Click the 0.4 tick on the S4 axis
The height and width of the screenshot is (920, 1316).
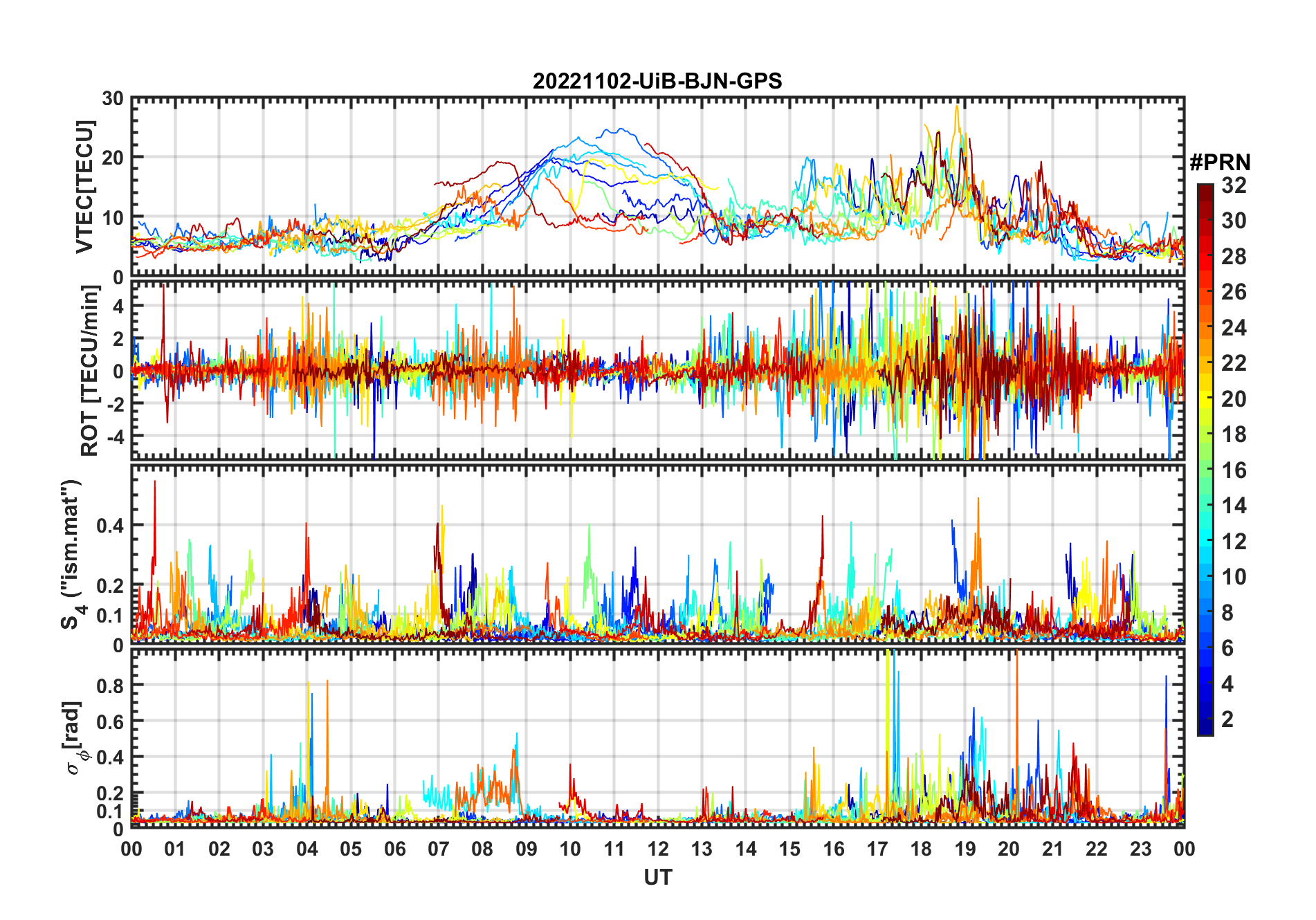(x=111, y=526)
